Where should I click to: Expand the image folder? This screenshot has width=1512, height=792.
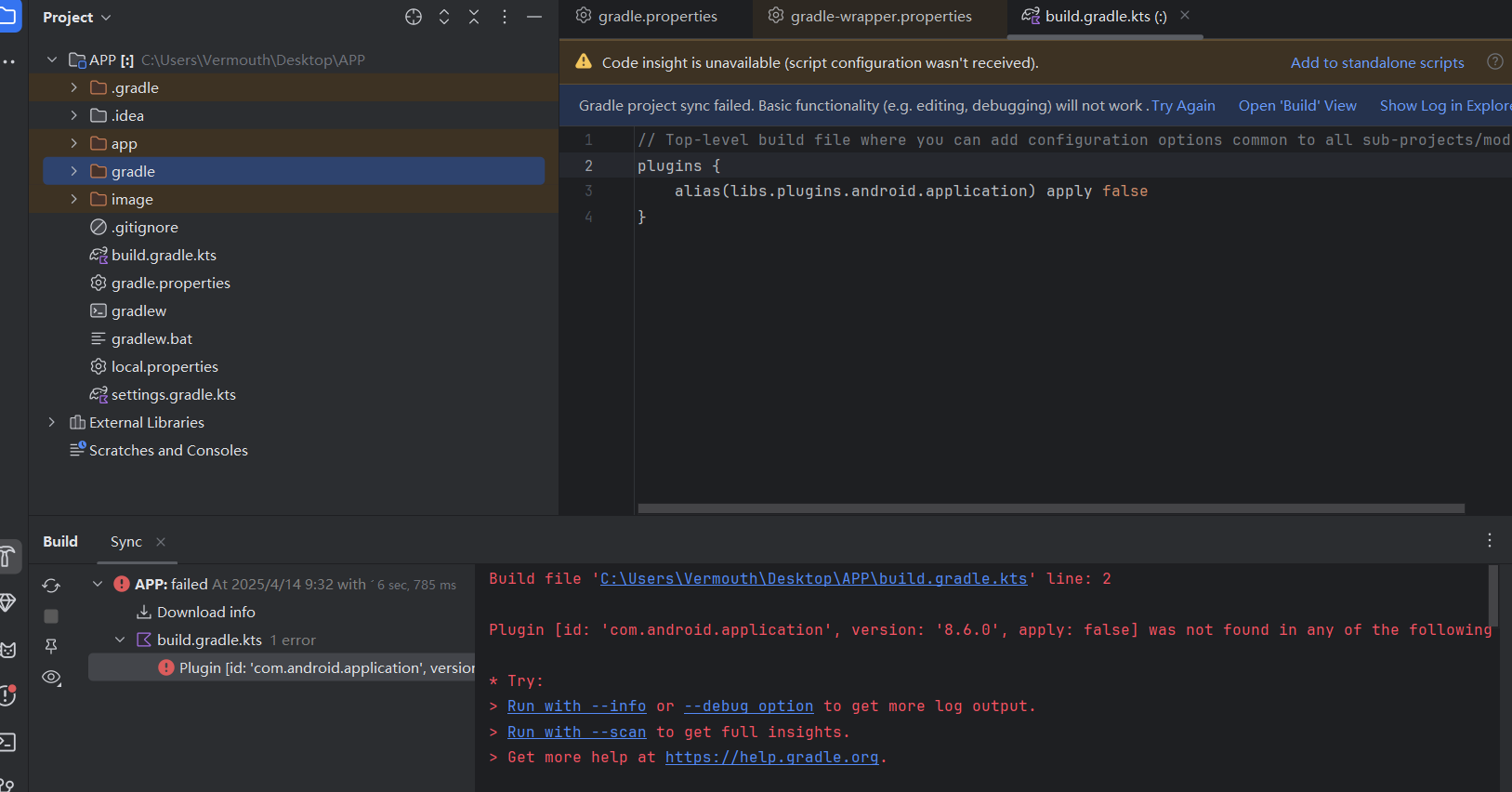coord(74,199)
